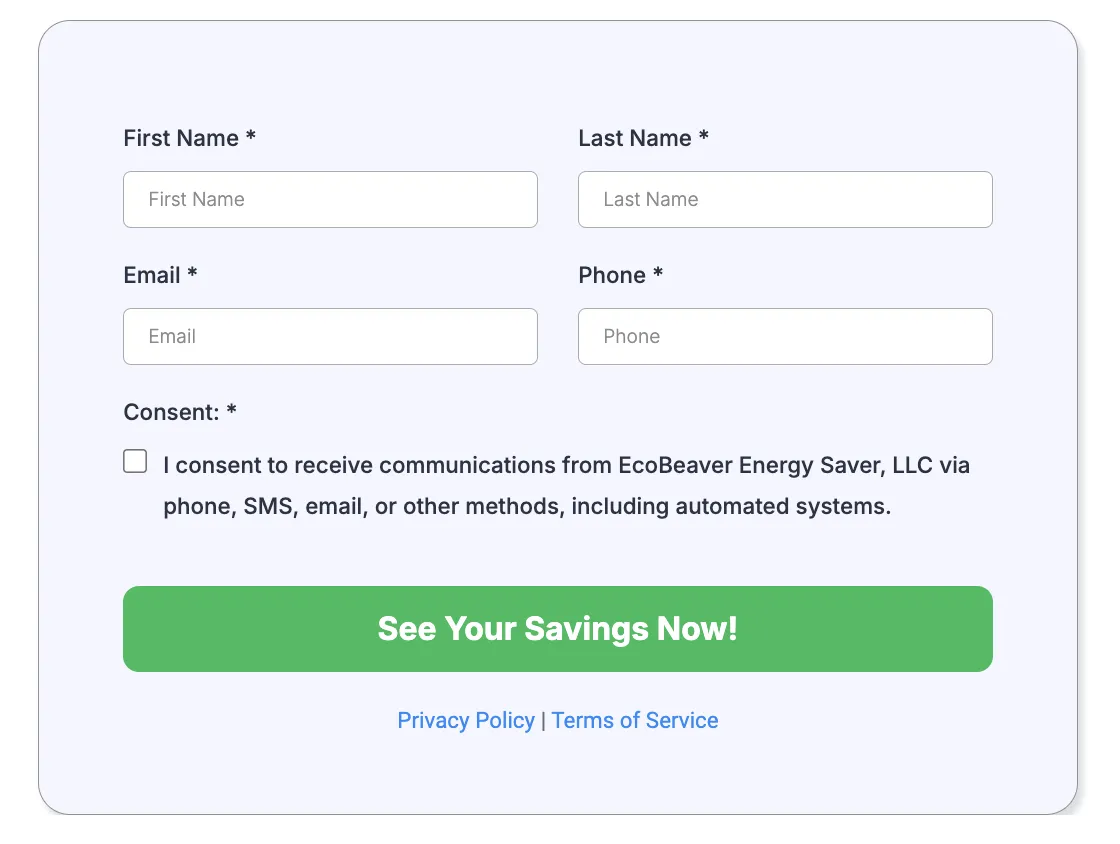Viewport: 1120px width, 844px height.
Task: Click the required asterisk beside Phone
Action: tap(658, 274)
